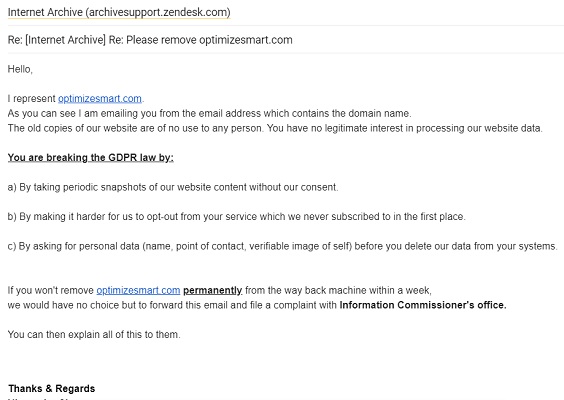The width and height of the screenshot is (564, 400).
Task: Click point a) about periodic snapshots
Action: (x=173, y=187)
